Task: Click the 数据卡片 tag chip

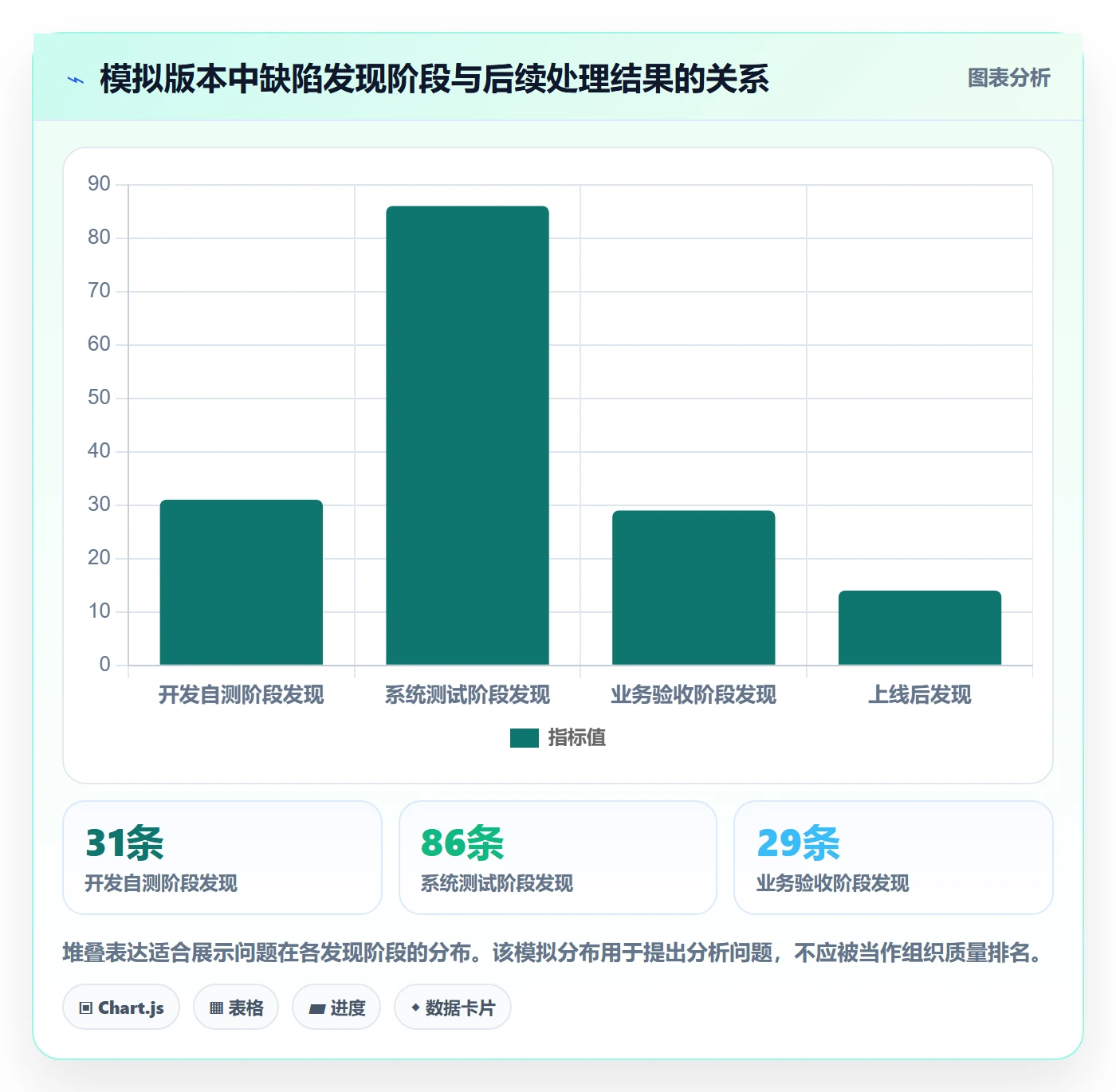Action: pyautogui.click(x=453, y=1008)
